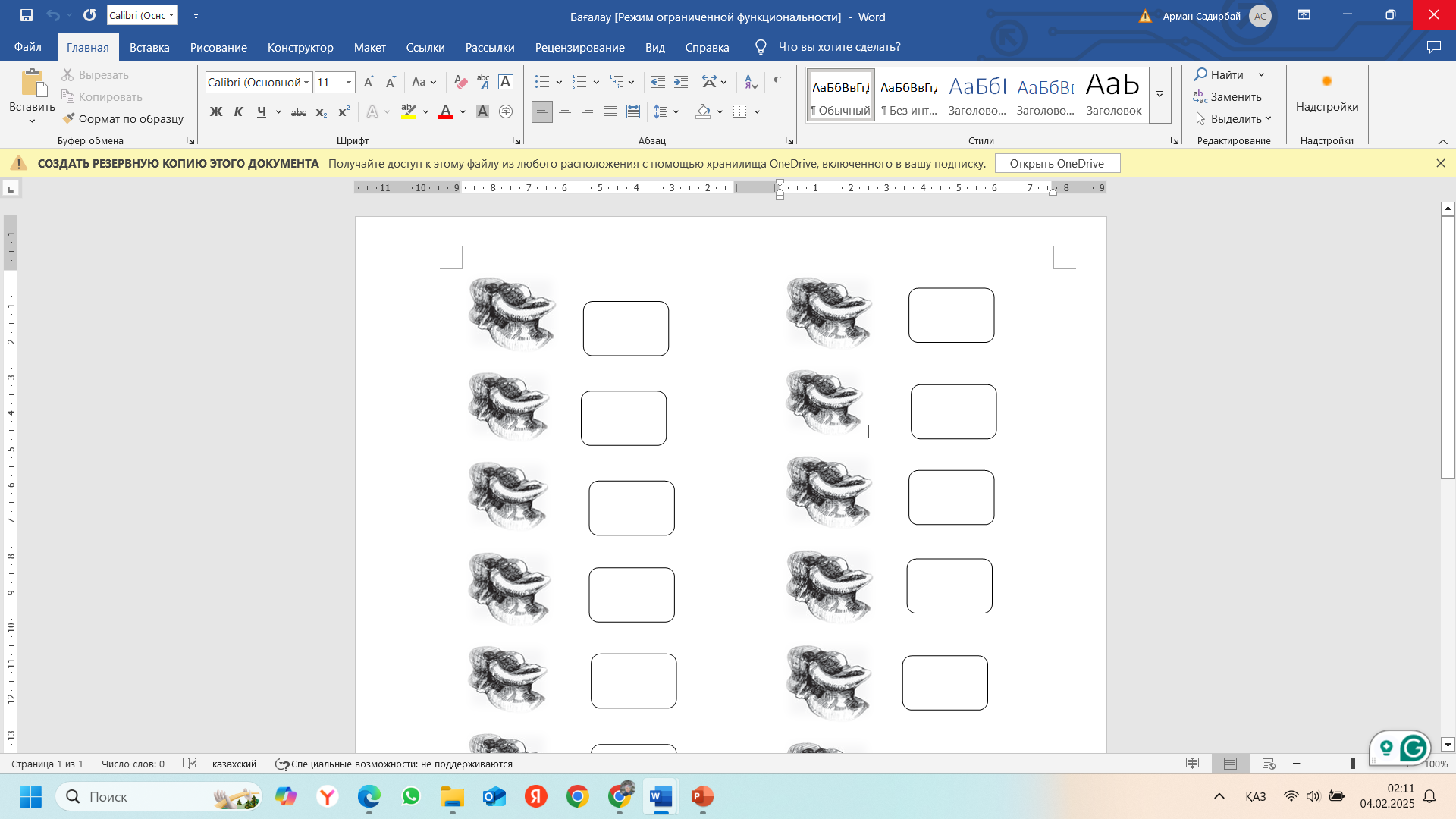Click the Sort paragraphs icon
Image resolution: width=1456 pixels, height=819 pixels.
click(x=751, y=82)
